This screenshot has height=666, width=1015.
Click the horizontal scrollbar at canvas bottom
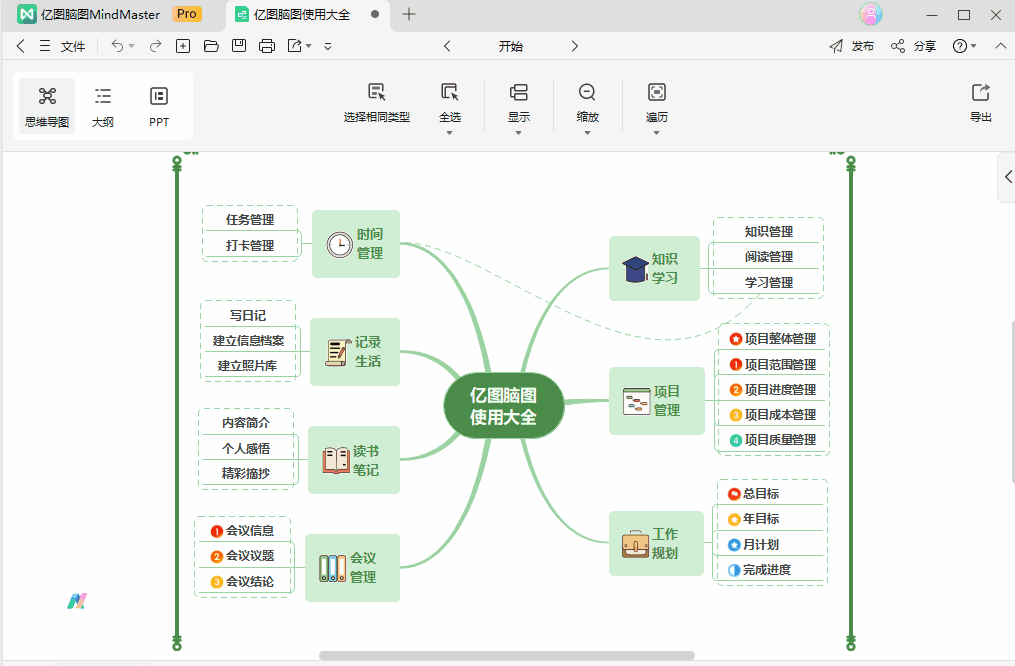pyautogui.click(x=507, y=656)
